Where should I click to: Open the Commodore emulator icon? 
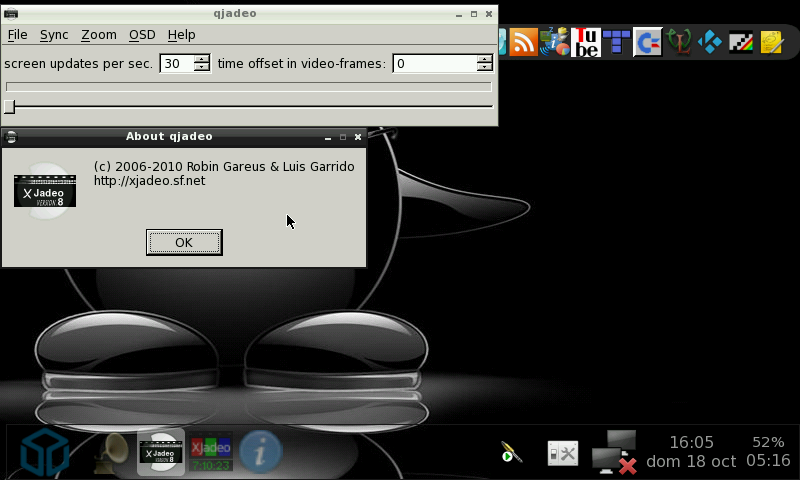pos(648,41)
